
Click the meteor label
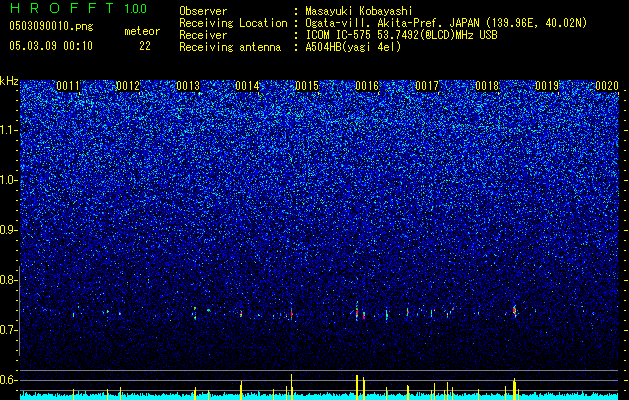click(x=142, y=31)
